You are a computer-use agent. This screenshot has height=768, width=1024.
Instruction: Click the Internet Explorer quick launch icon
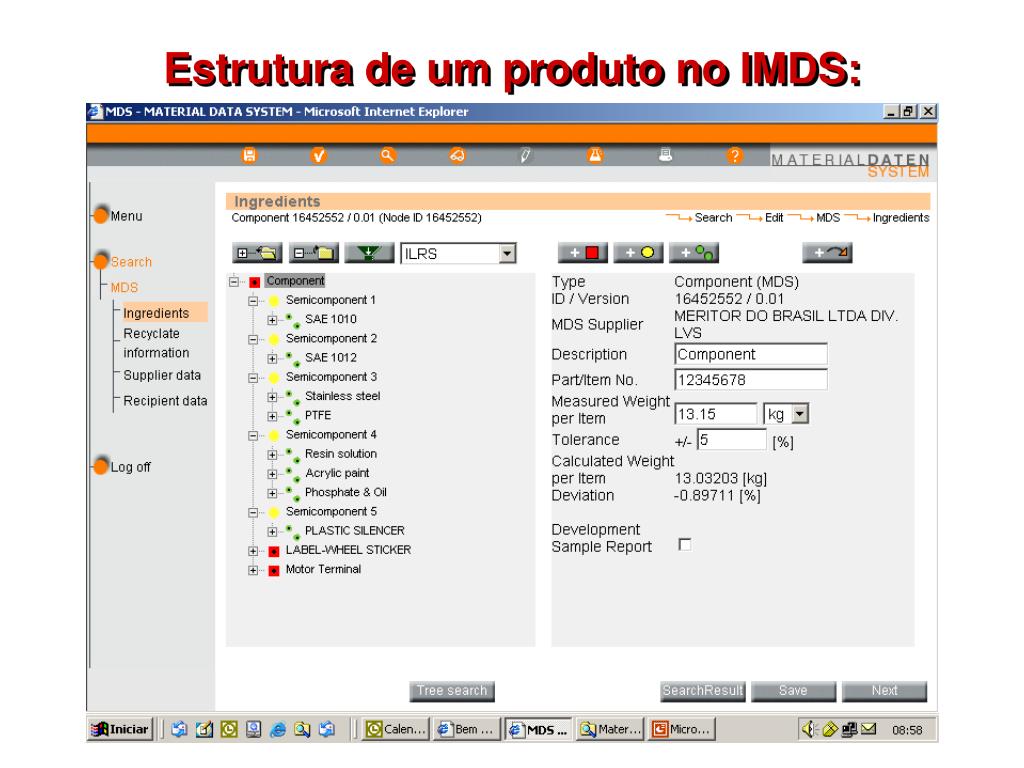(x=278, y=729)
